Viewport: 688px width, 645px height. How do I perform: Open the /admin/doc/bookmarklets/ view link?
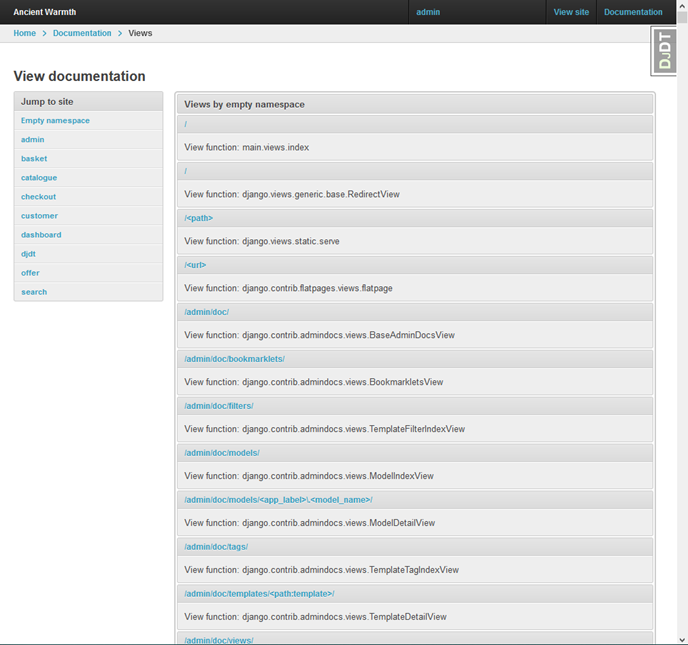(234, 359)
